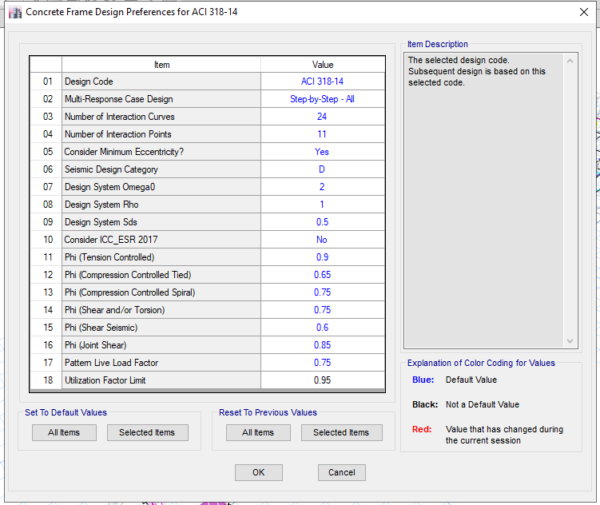Select the Design Code item row
600x505 pixels.
coord(161,81)
